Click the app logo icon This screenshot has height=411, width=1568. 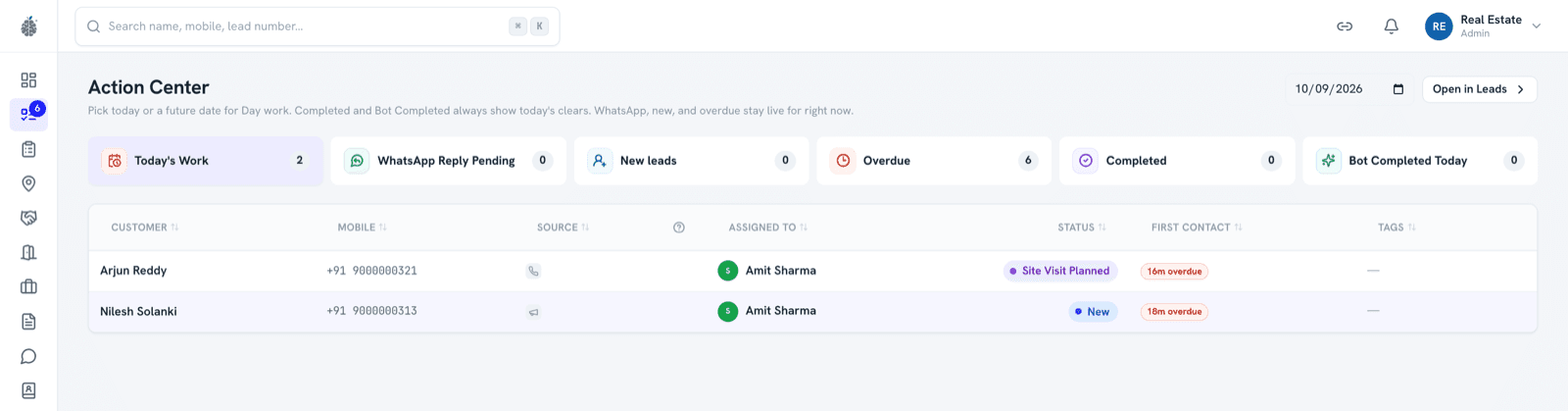28,26
